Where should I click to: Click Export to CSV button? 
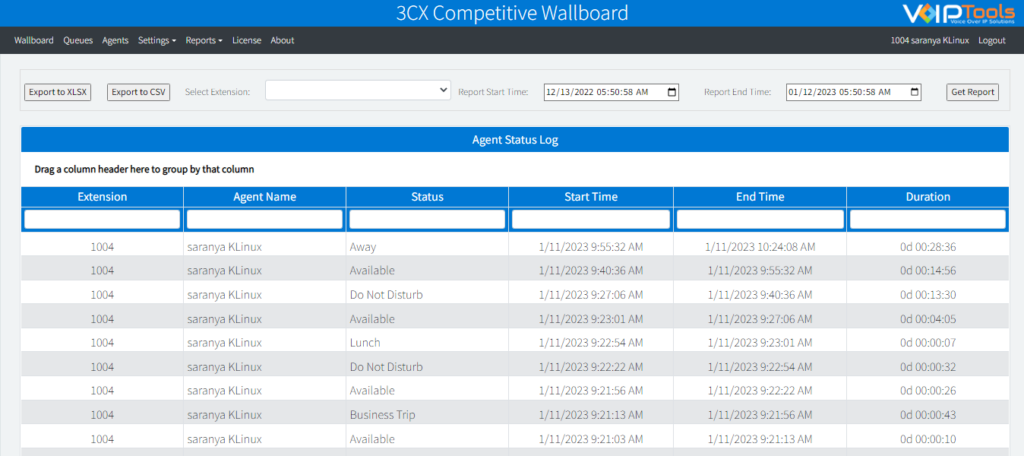click(x=139, y=92)
